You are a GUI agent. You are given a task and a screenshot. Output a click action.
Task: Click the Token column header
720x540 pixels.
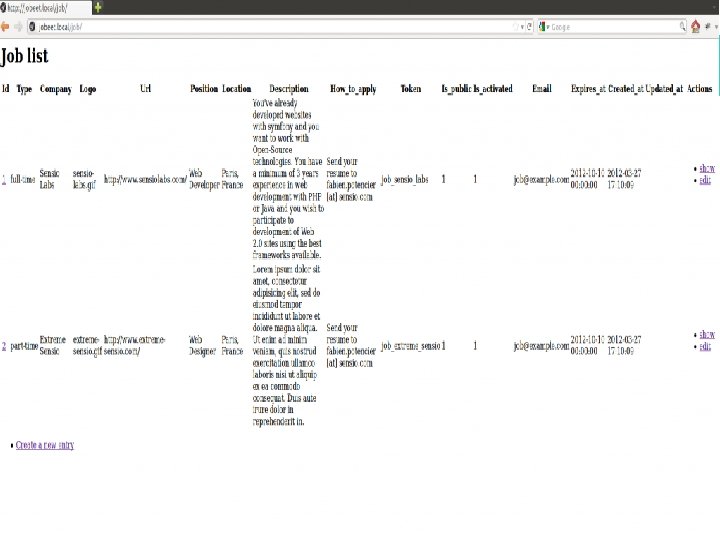pyautogui.click(x=411, y=89)
